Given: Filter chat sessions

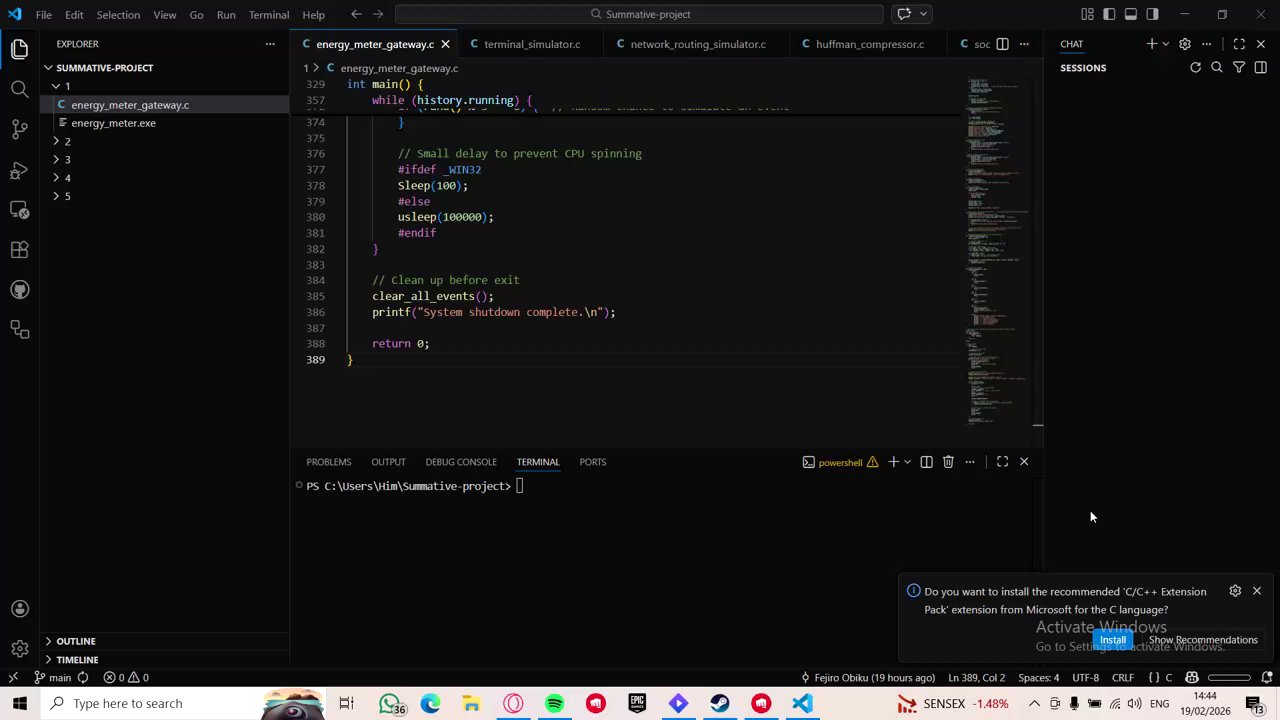Looking at the screenshot, I should coord(1239,68).
